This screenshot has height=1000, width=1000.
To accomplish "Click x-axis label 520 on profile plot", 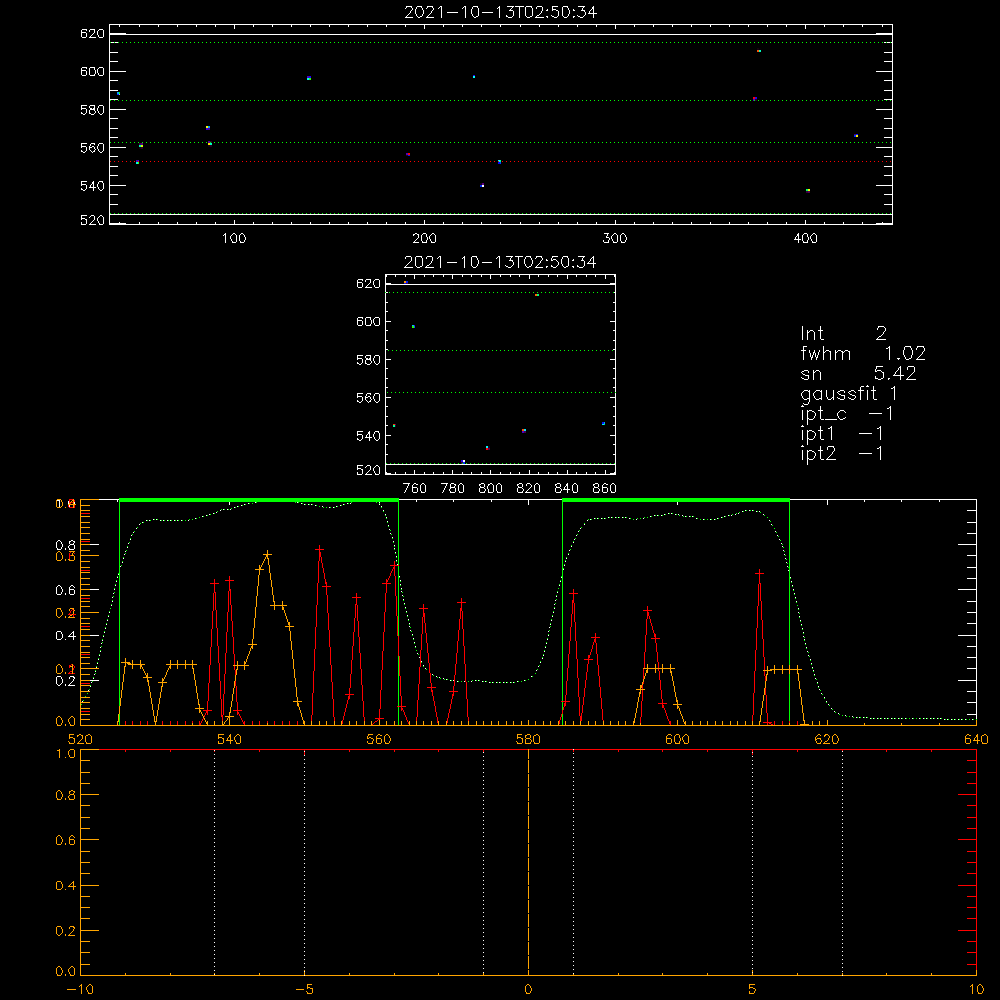I will click(x=80, y=739).
